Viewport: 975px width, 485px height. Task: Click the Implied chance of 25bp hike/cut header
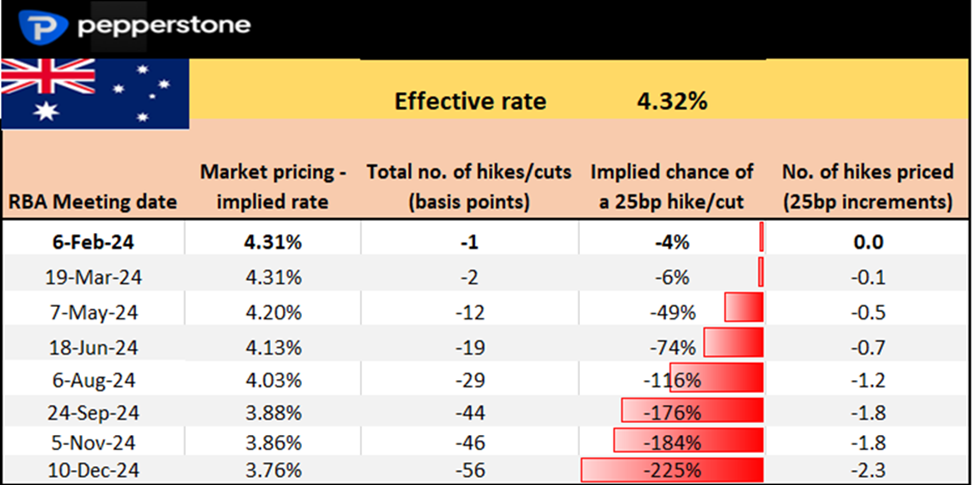point(672,187)
